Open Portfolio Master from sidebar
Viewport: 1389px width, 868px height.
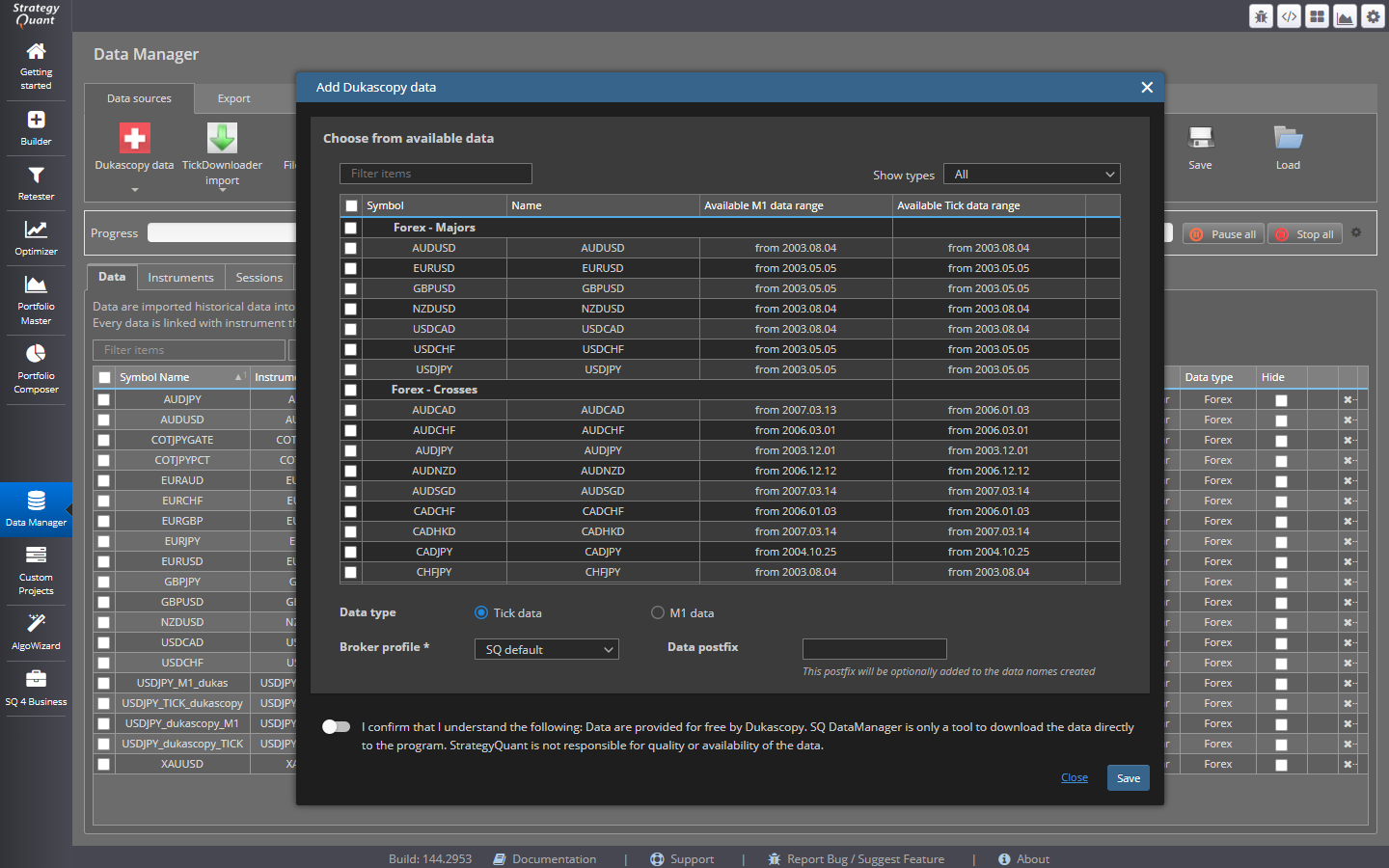36,299
